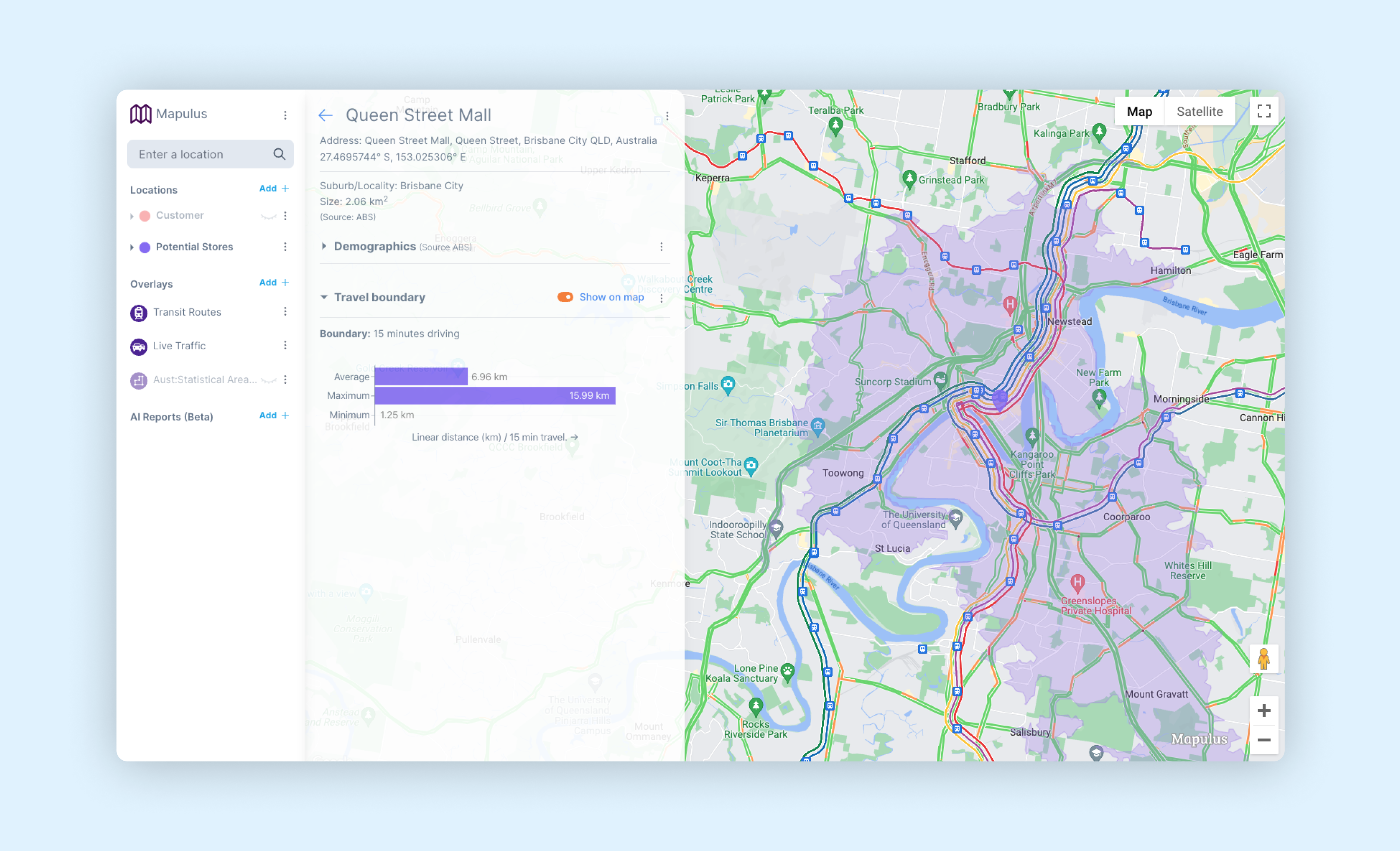The height and width of the screenshot is (851, 1400).
Task: Click the 'Suburb/Locality: Brisbane City' text
Action: click(x=391, y=186)
